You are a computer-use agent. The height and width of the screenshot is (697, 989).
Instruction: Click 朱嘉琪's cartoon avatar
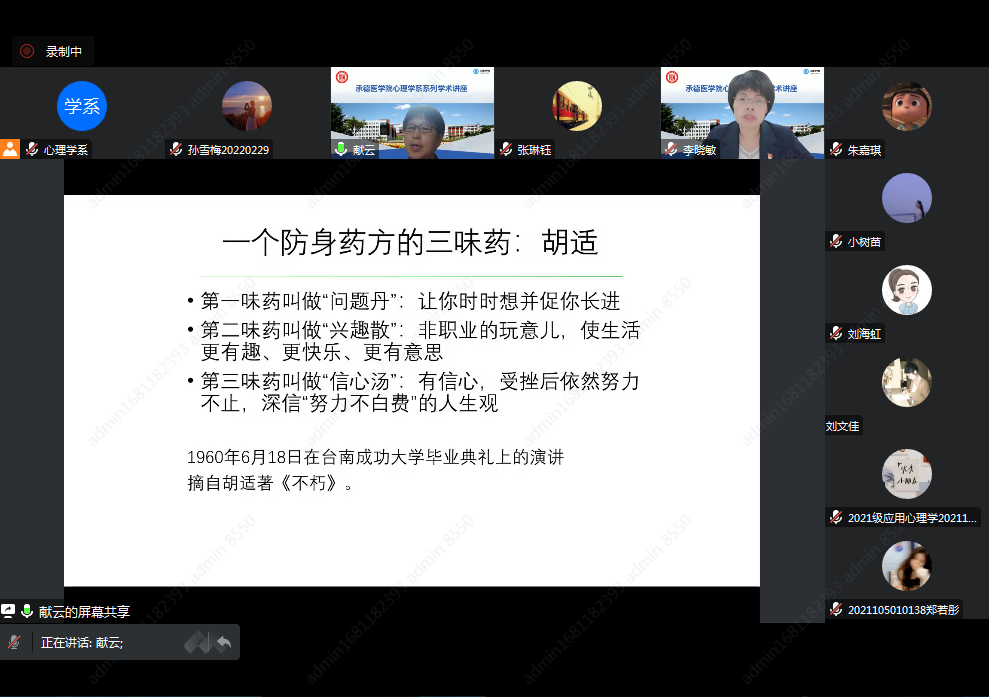(x=906, y=106)
